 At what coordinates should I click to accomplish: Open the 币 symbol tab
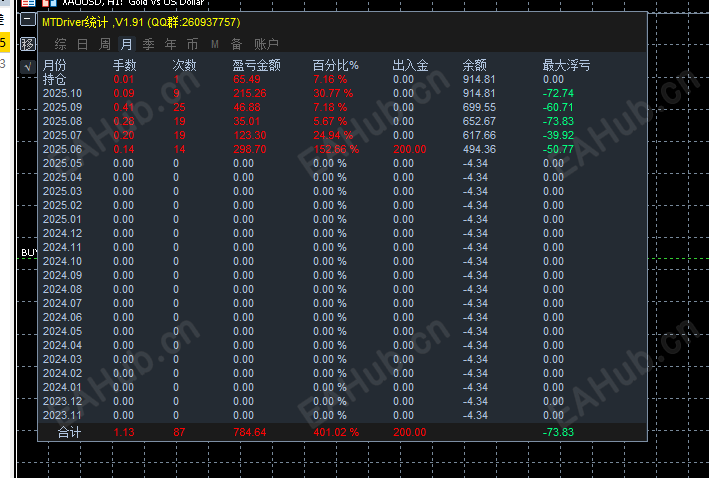pos(193,44)
